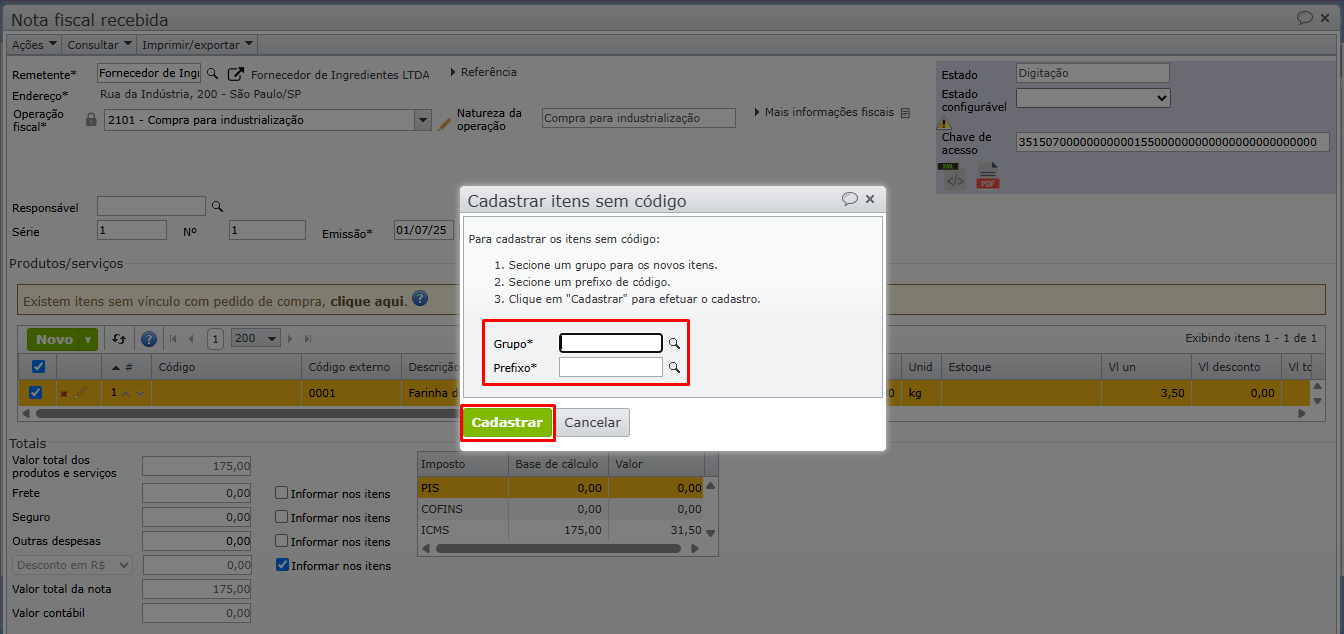Click the Novo button
Viewport: 1344px width, 634px height.
(x=55, y=340)
